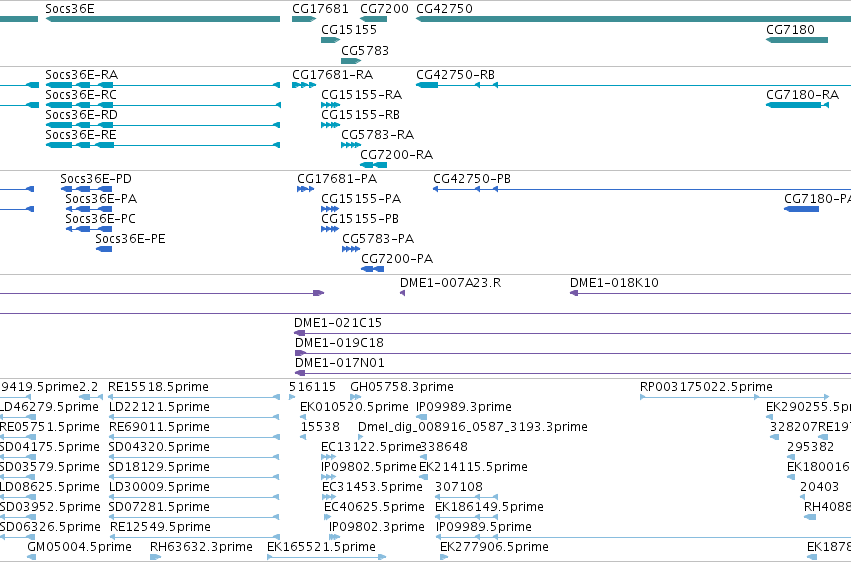Select EST EK010520.5prime

303,417
